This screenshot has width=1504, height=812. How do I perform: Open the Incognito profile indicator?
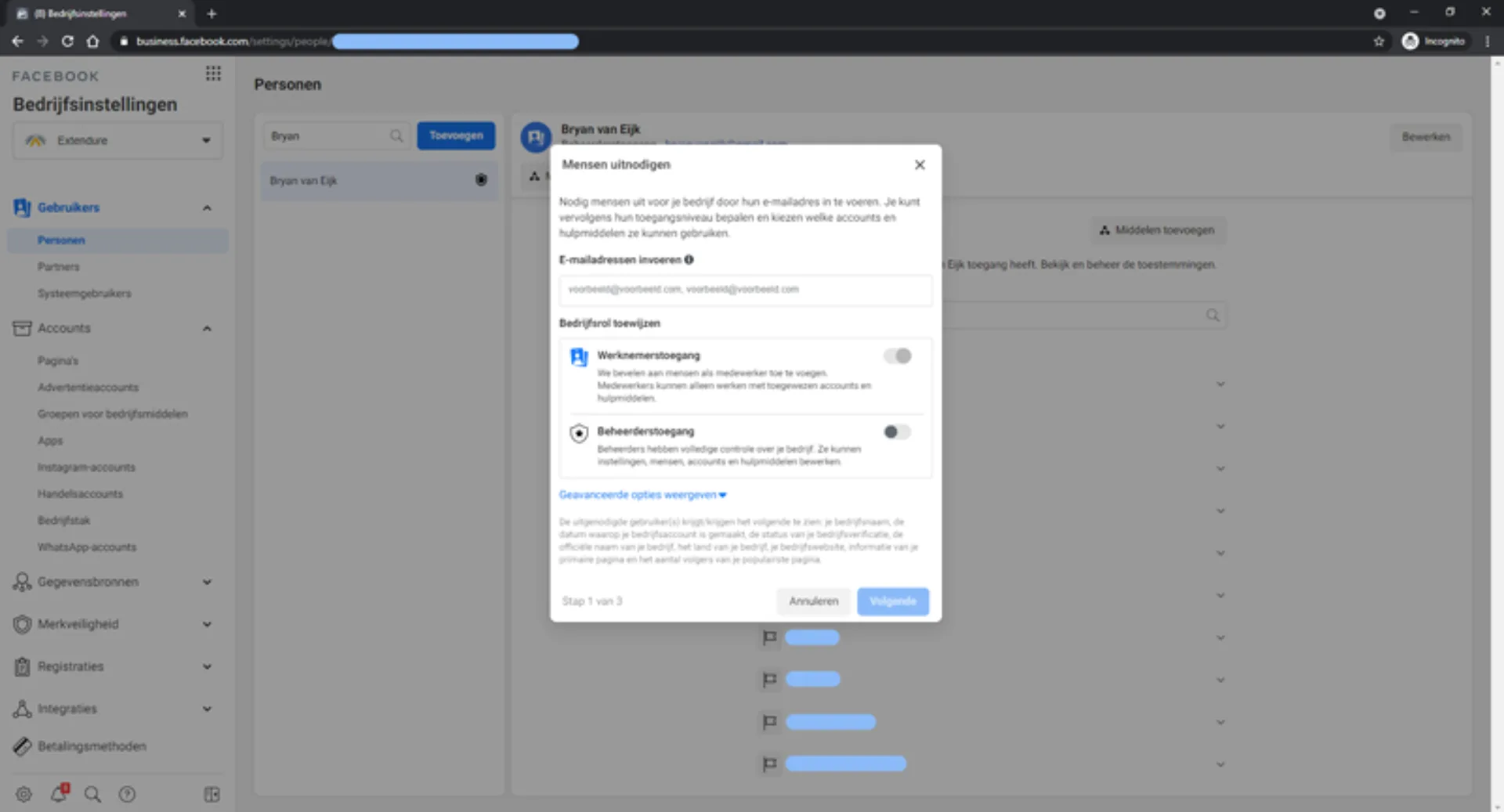[x=1433, y=42]
